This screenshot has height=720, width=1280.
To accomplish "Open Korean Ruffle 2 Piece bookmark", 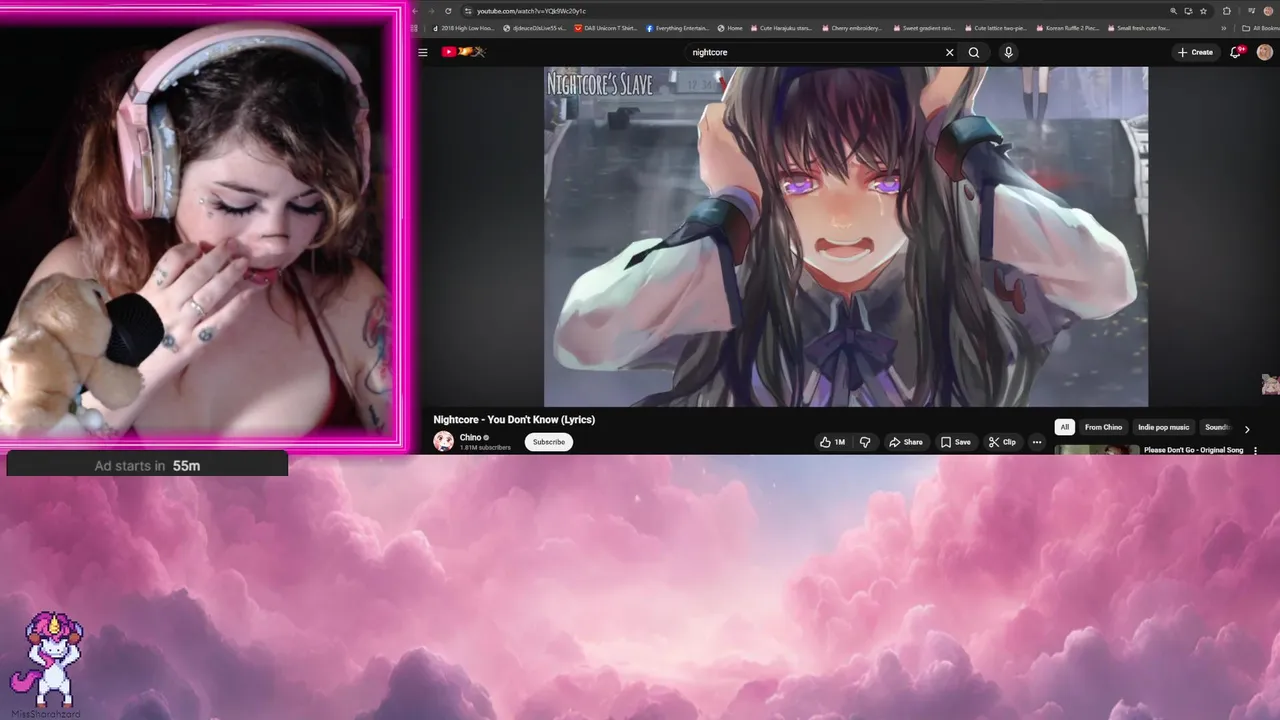I will tap(1067, 28).
